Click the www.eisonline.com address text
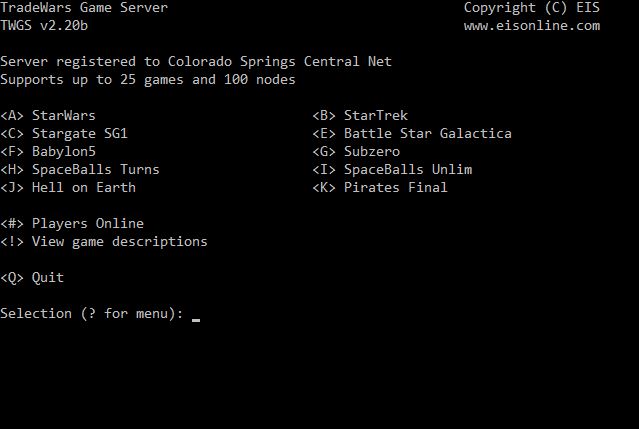The height and width of the screenshot is (429, 639). click(x=532, y=26)
